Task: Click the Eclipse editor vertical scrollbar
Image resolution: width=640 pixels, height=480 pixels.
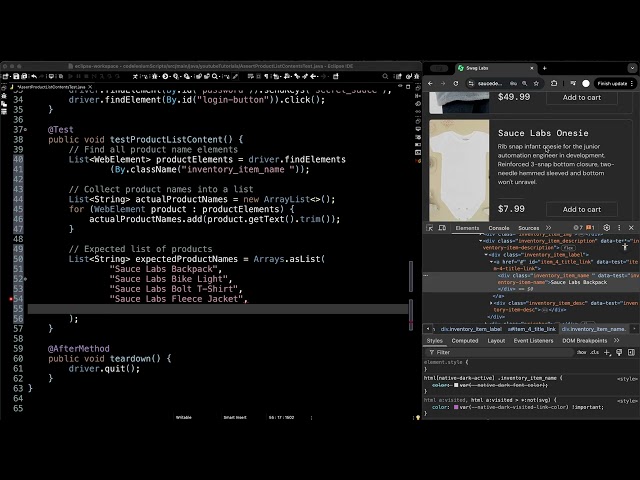Action: tap(411, 276)
